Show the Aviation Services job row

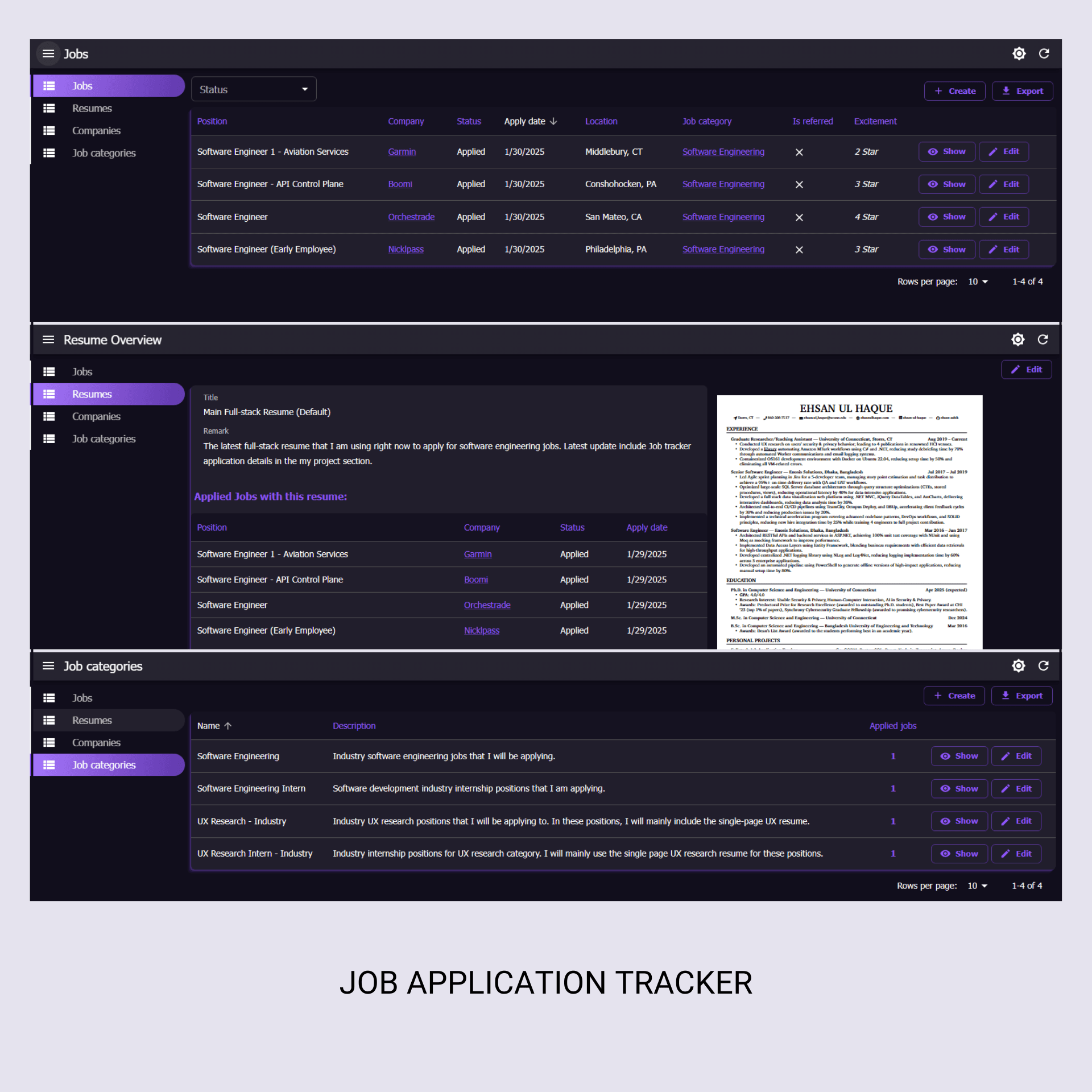[946, 152]
